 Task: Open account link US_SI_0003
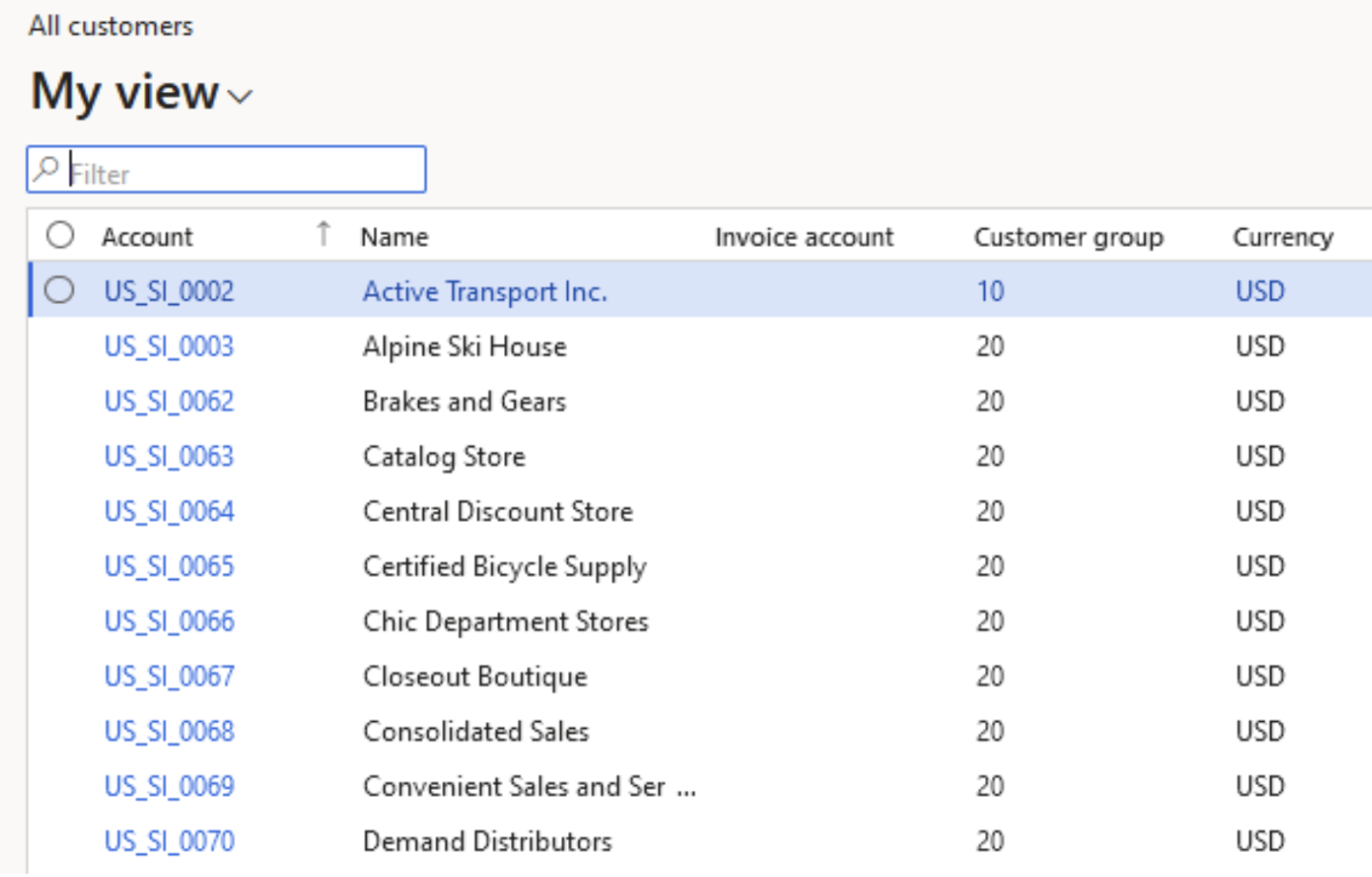169,347
